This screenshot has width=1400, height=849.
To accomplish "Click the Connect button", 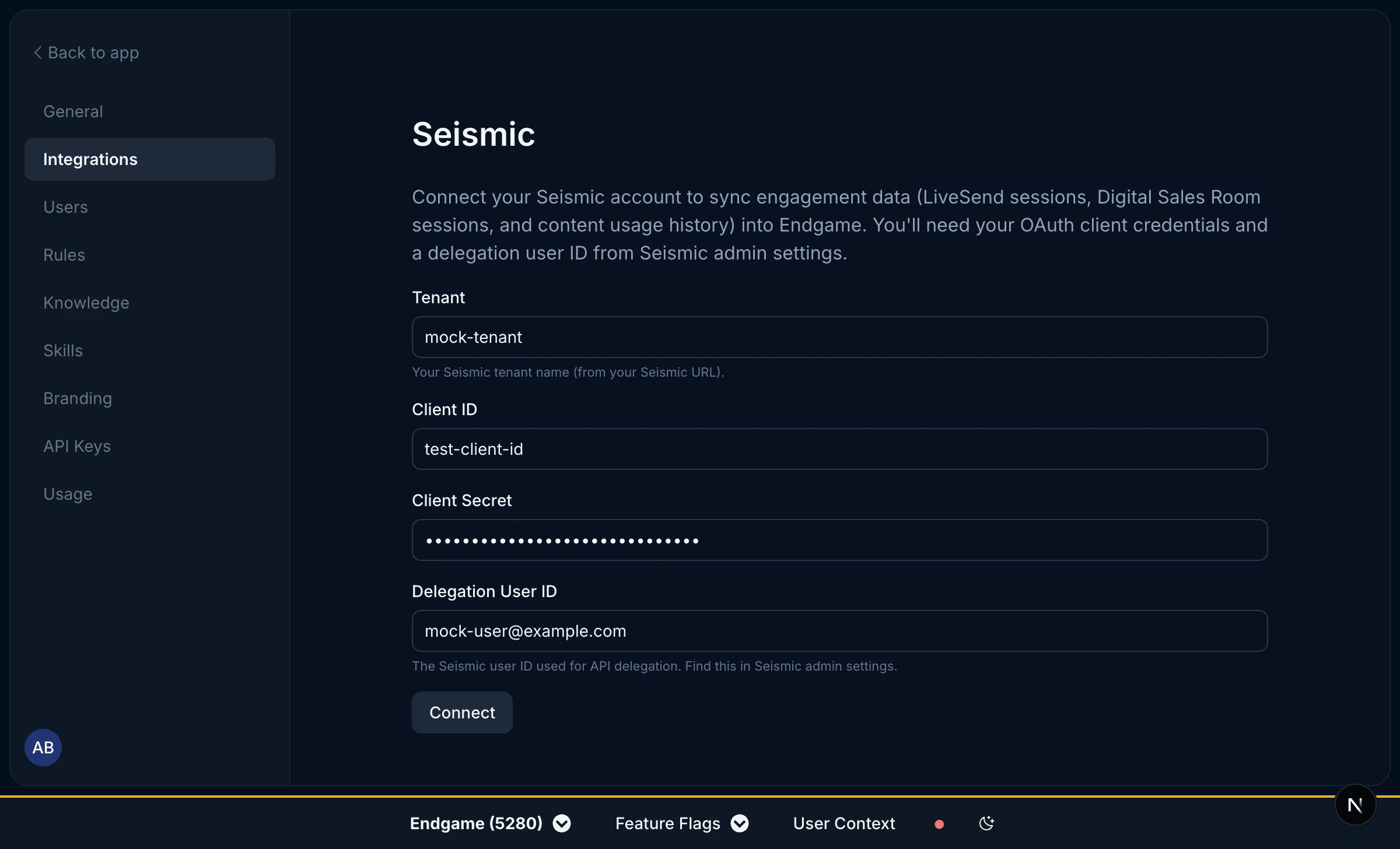I will click(x=462, y=713).
